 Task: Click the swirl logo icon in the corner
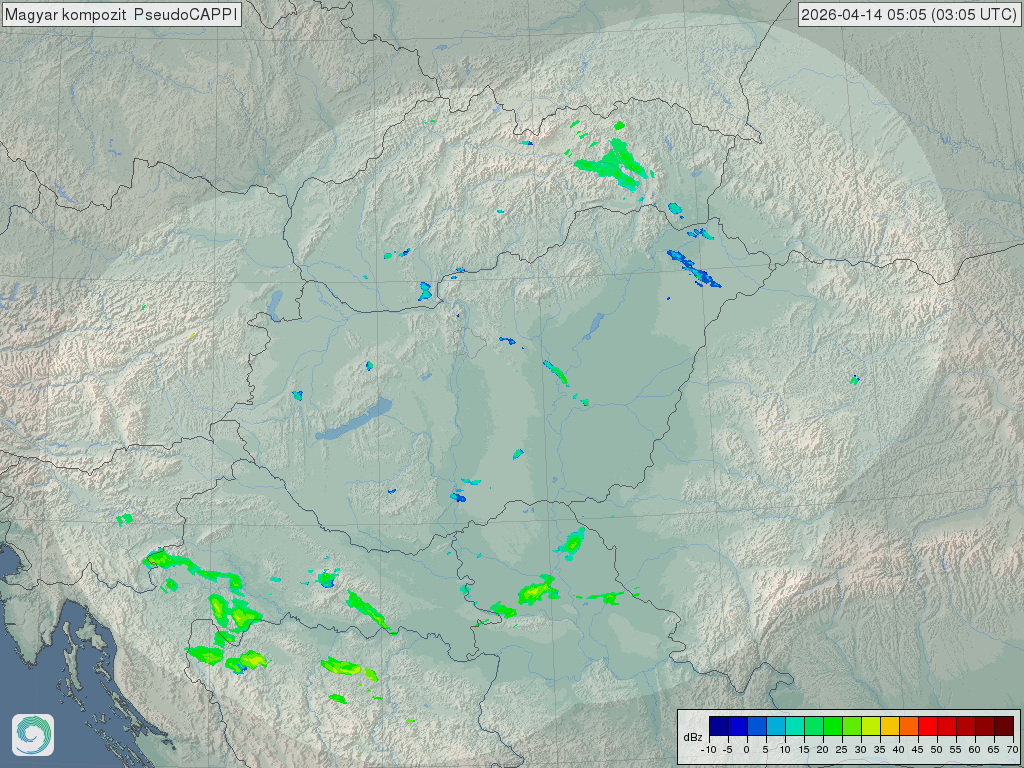(32, 735)
